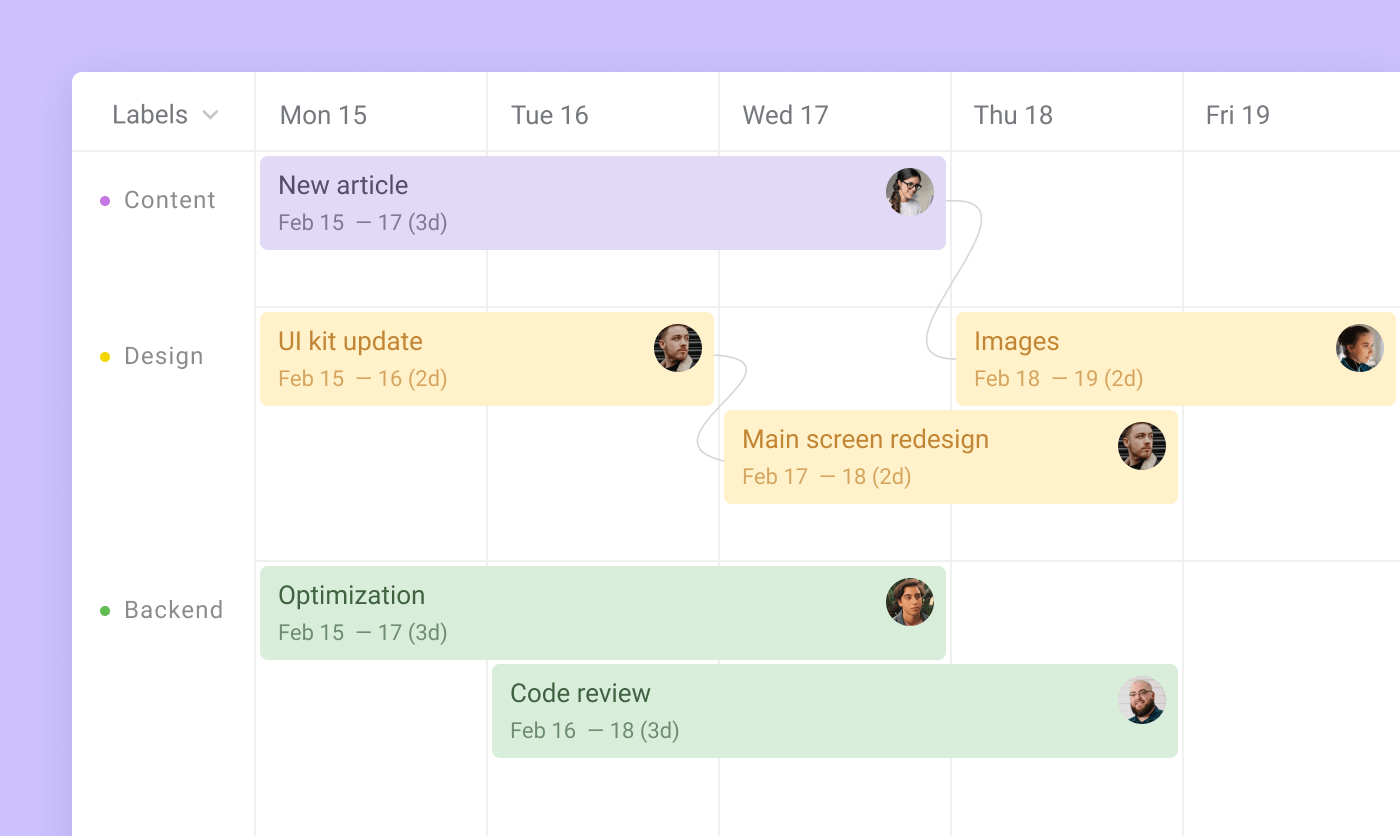Select the Backend label in sidebar
1400x836 pixels.
click(x=173, y=610)
